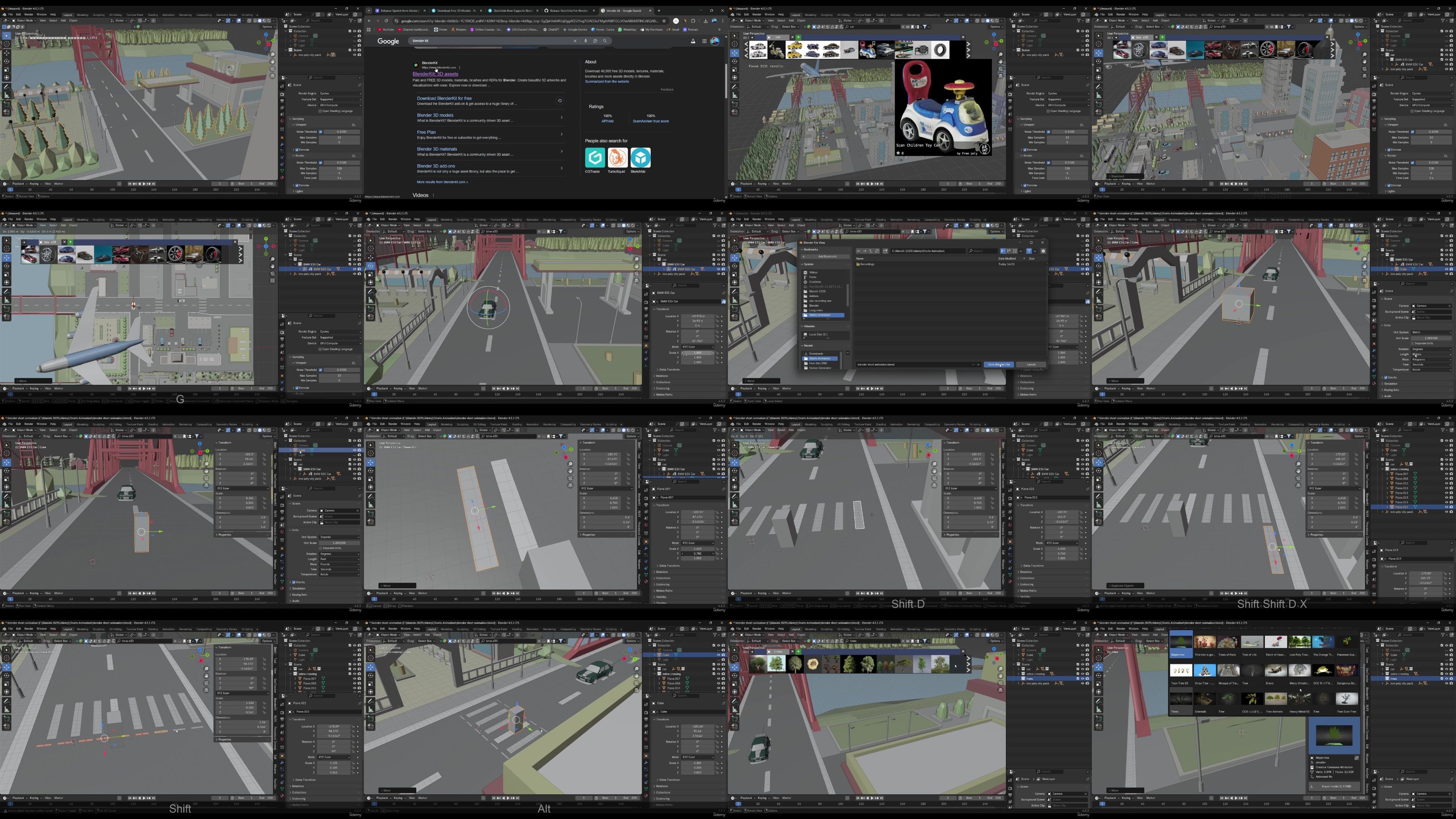Open the Length dropdown showing Feet
The height and width of the screenshot is (819, 1456).
coord(340,560)
